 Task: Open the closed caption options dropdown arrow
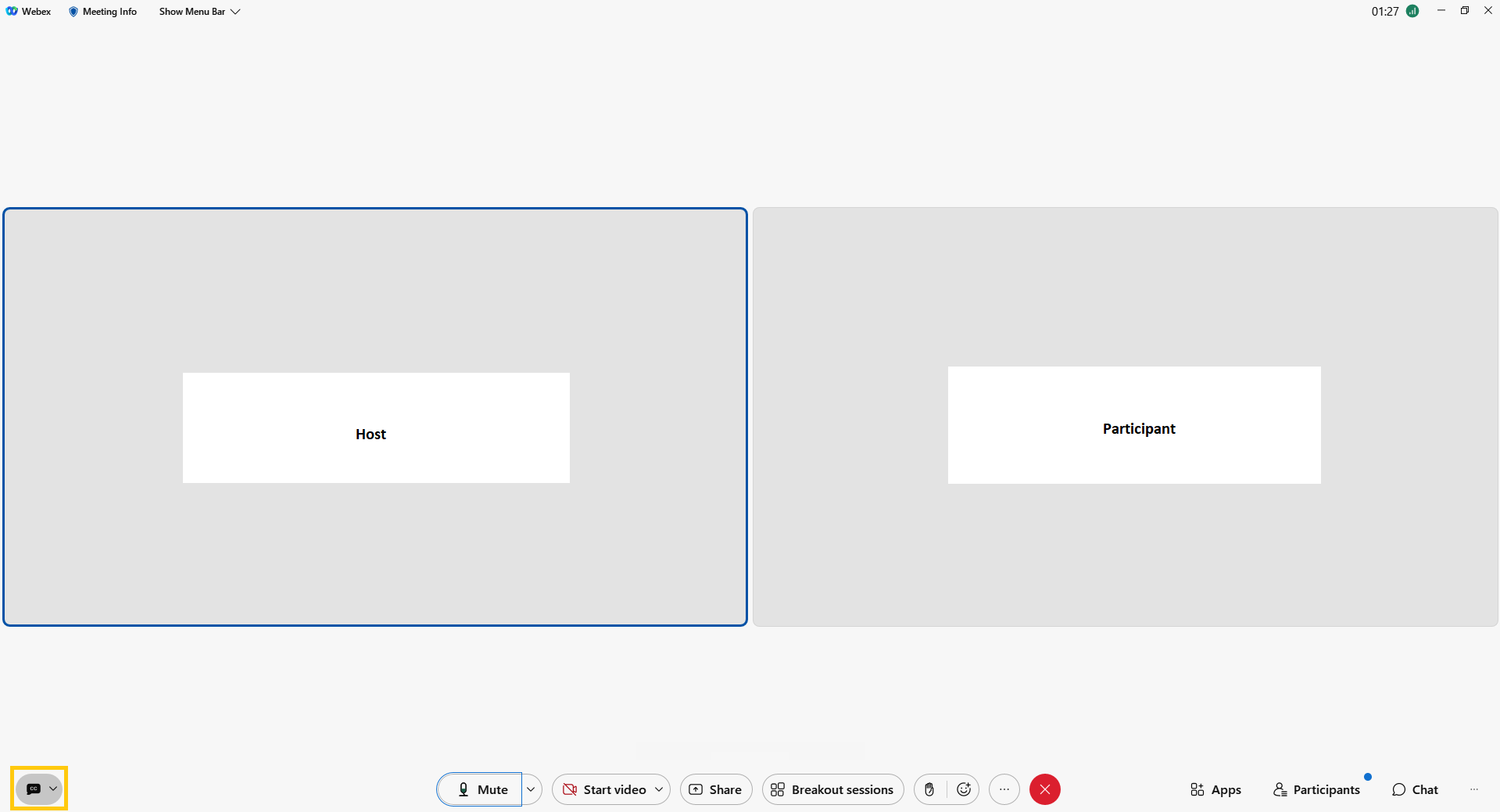[x=53, y=789]
